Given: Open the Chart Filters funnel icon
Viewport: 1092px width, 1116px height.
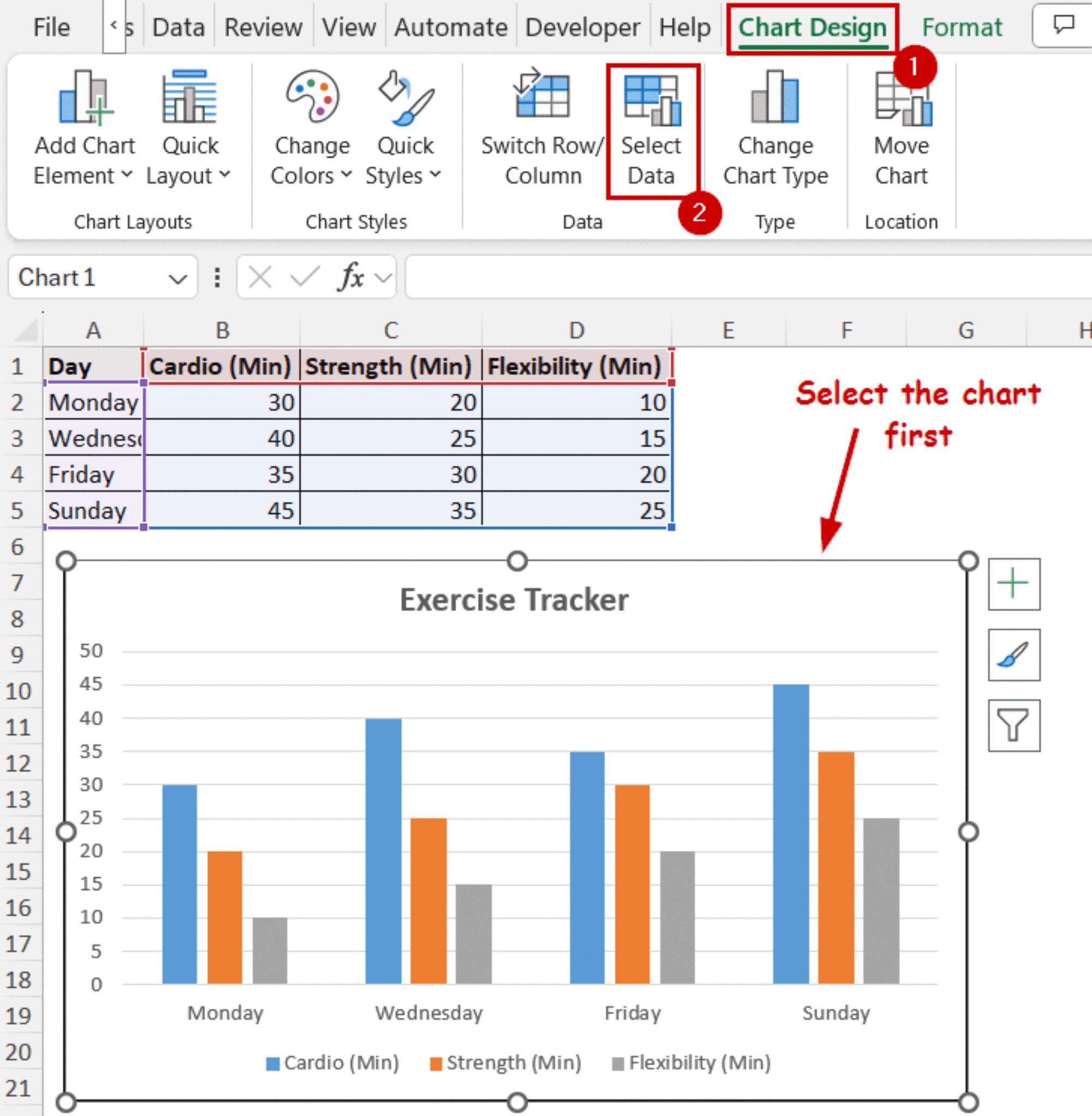Looking at the screenshot, I should 1013,724.
